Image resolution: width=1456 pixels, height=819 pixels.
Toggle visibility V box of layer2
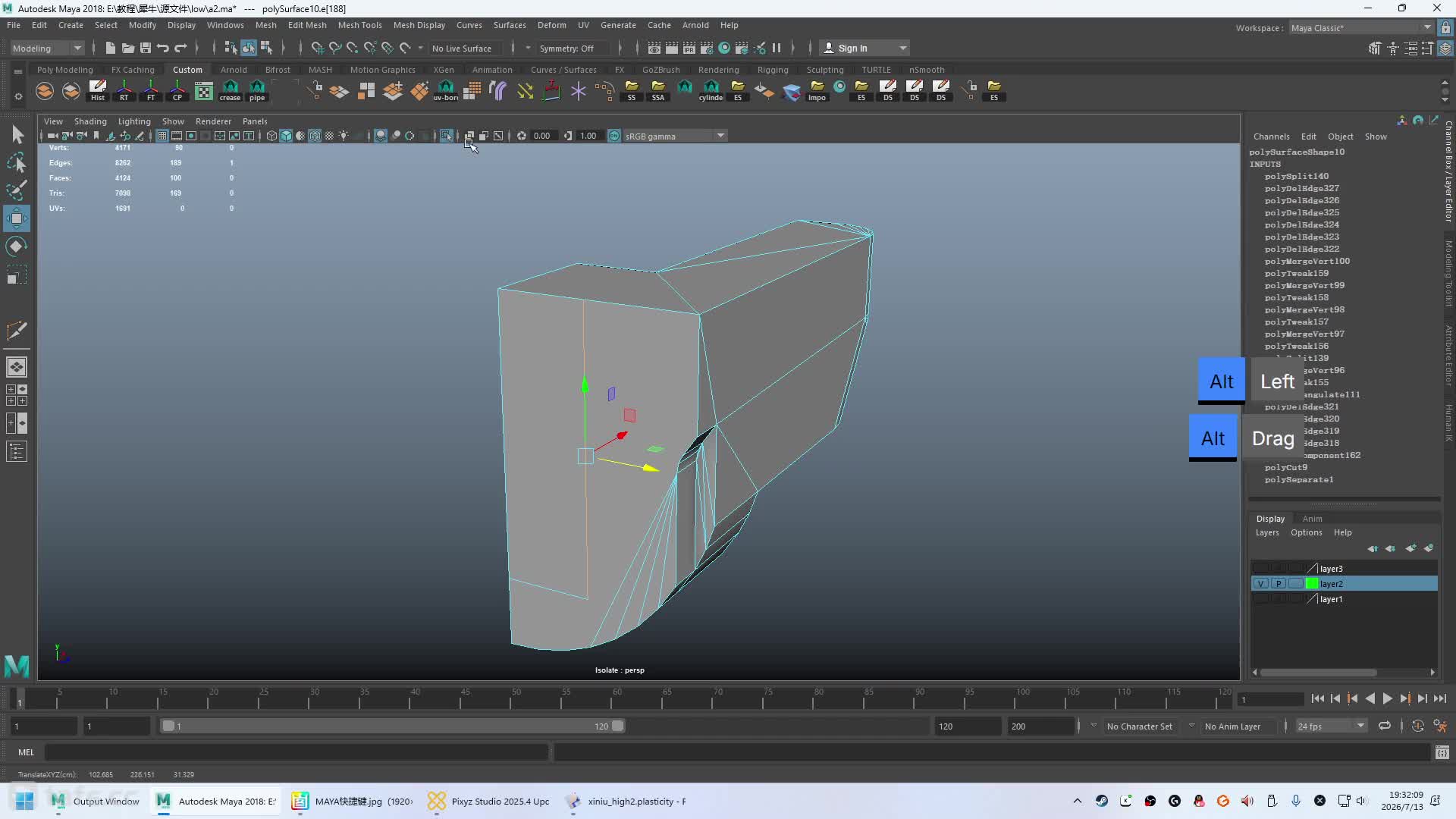1260,584
